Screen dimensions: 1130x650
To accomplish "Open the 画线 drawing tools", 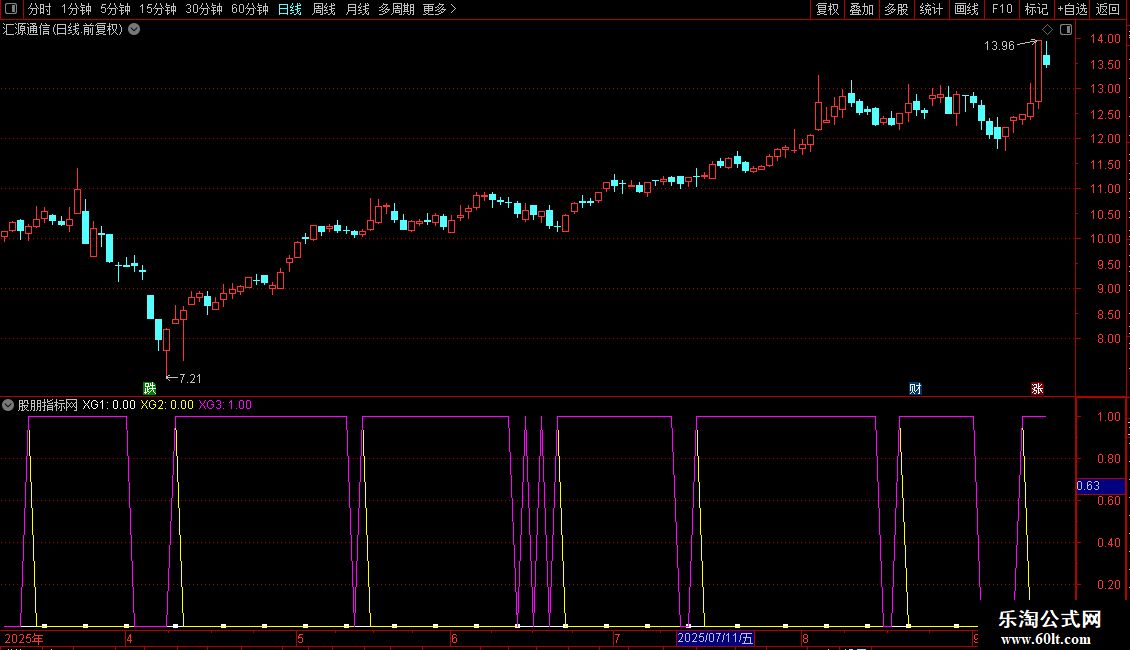I will point(966,9).
